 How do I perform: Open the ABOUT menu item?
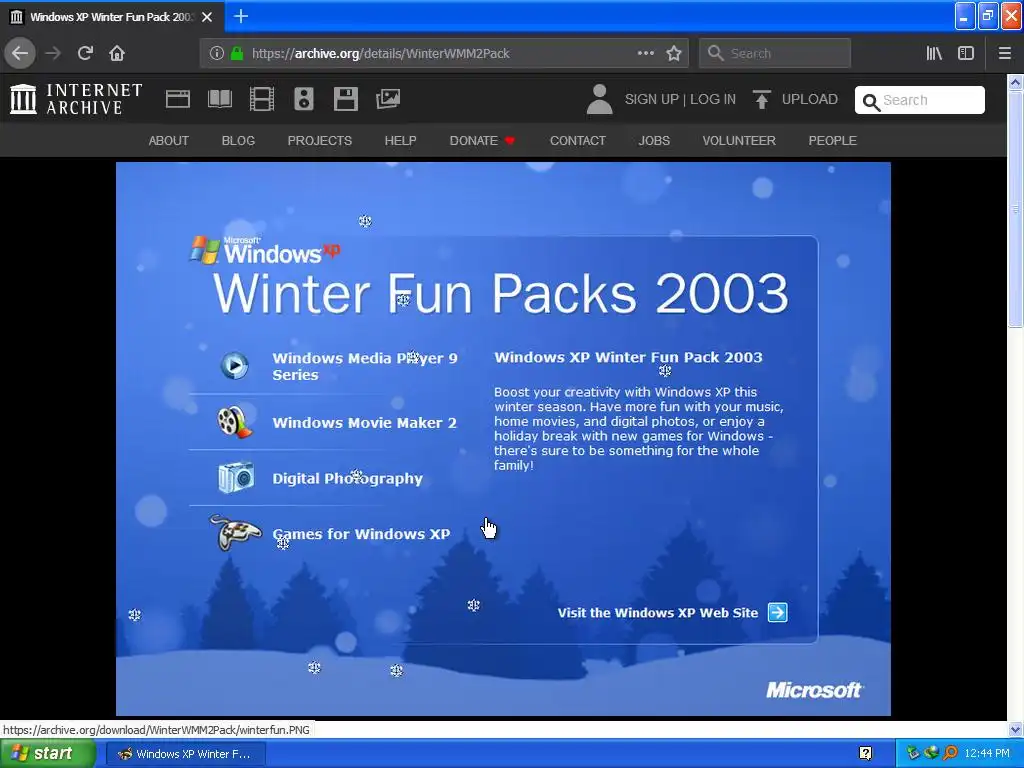point(168,140)
